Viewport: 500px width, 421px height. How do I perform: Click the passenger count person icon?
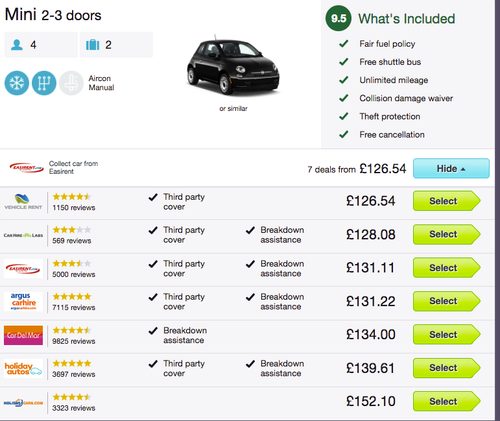click(17, 45)
